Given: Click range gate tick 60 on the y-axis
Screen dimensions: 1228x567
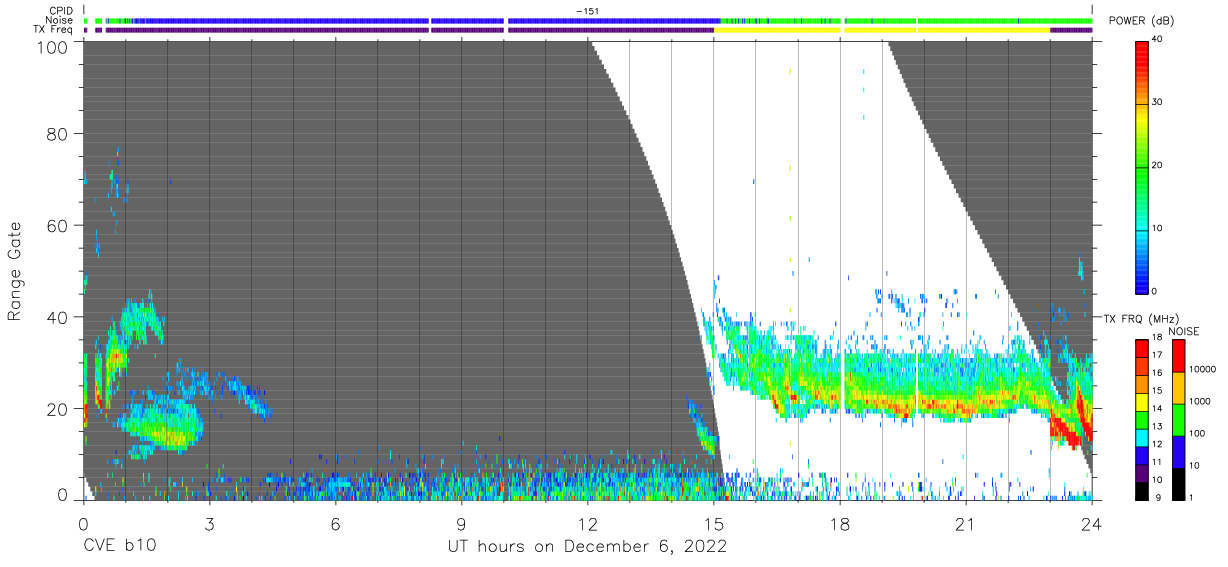Looking at the screenshot, I should click(x=58, y=225).
